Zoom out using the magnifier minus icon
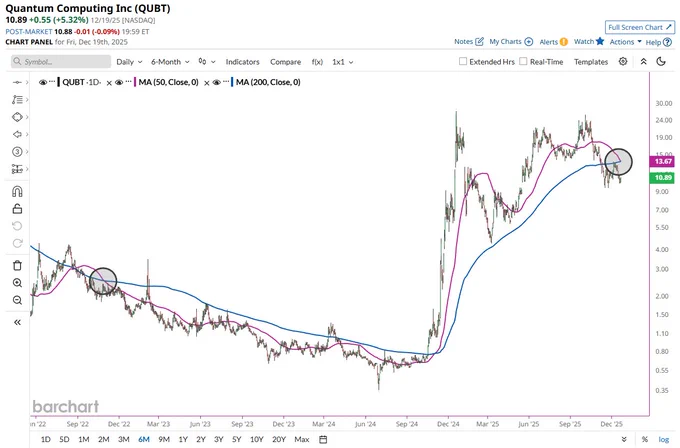 click(x=17, y=300)
